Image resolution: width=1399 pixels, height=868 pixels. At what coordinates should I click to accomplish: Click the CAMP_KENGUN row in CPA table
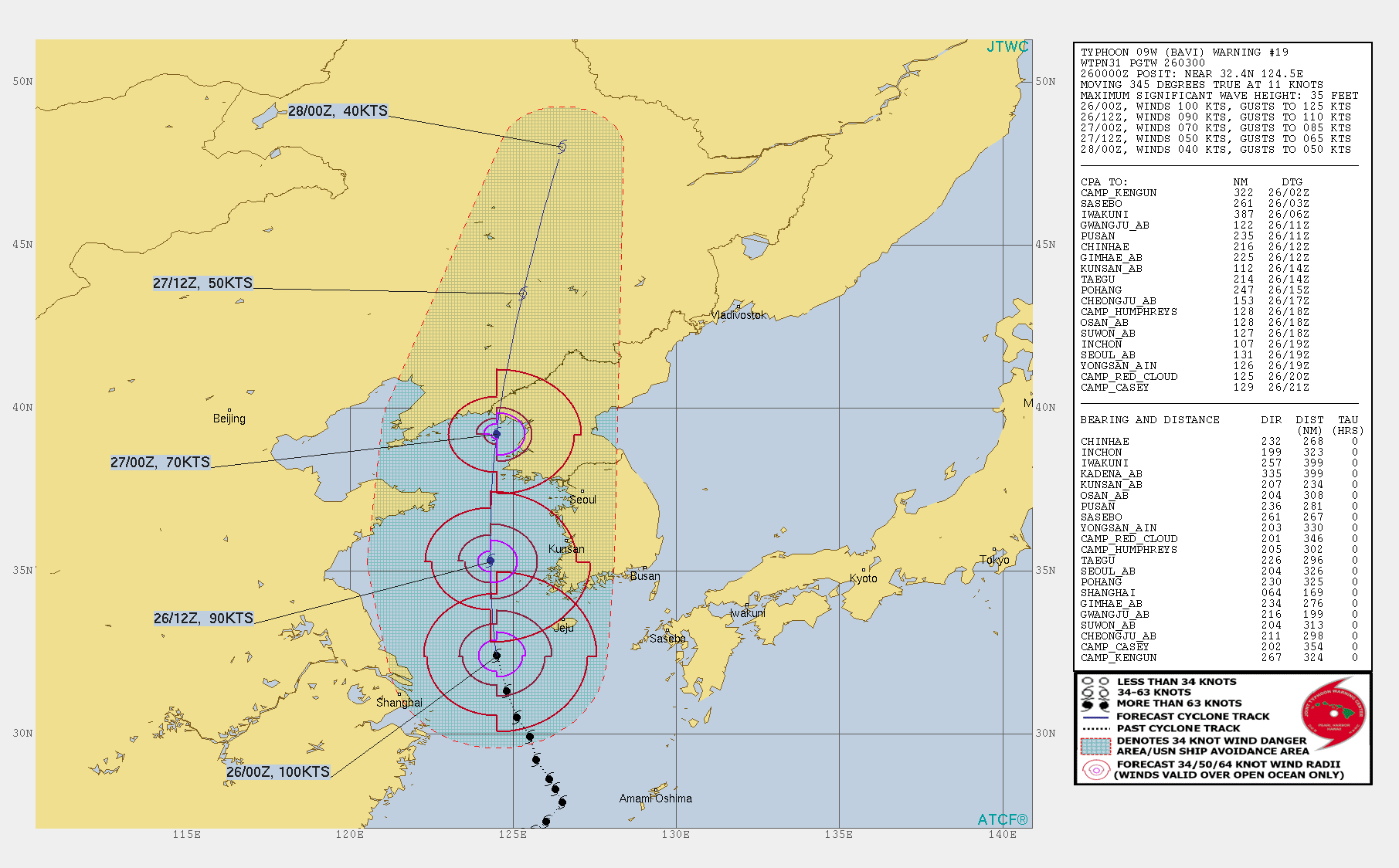[1194, 193]
